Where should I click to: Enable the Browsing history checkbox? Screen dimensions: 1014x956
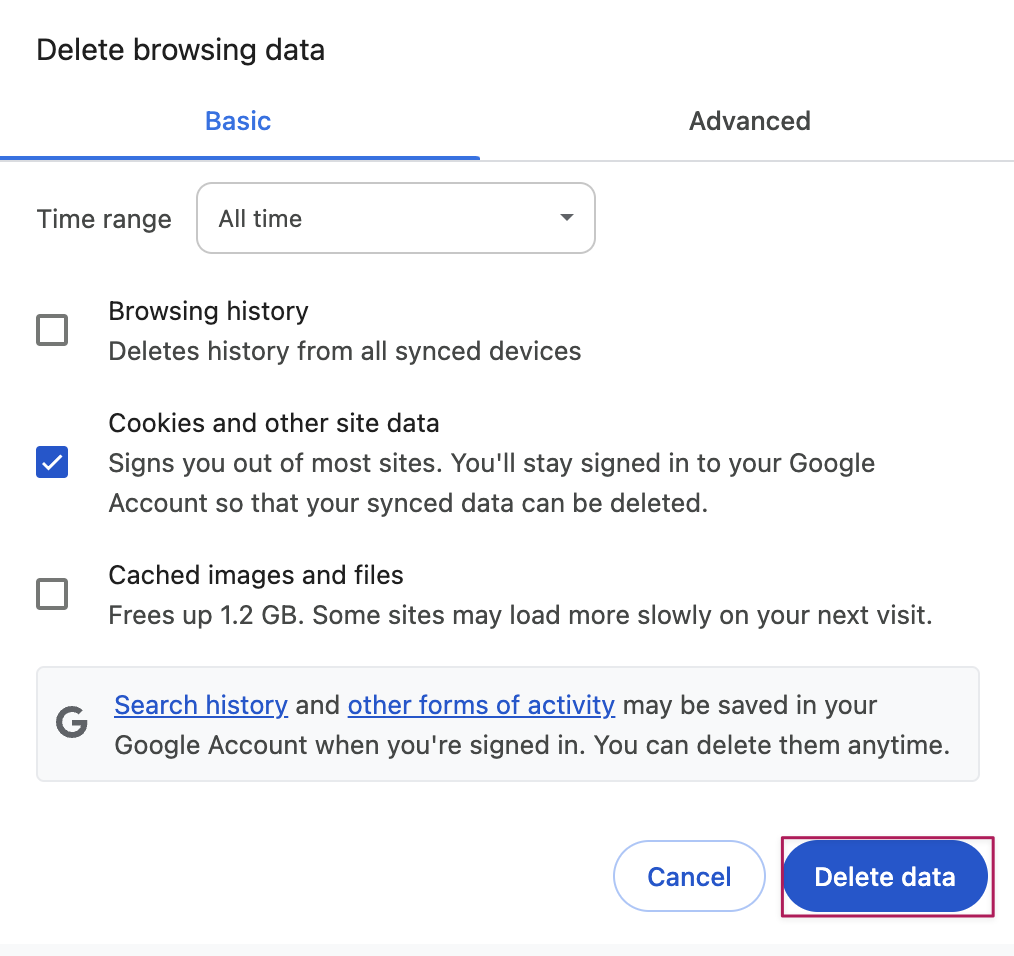point(52,330)
